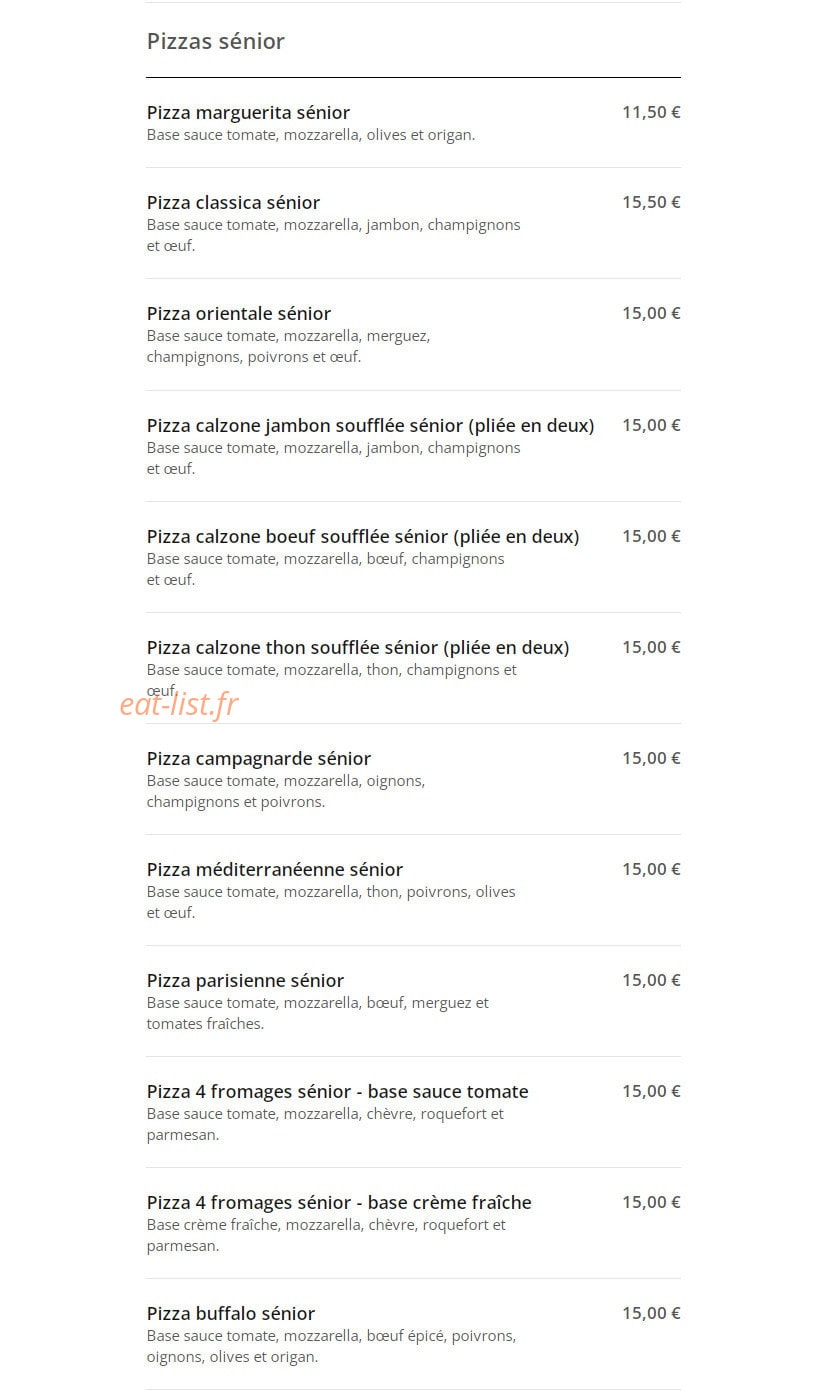Click the 11,50 € marguerita price

(x=651, y=112)
